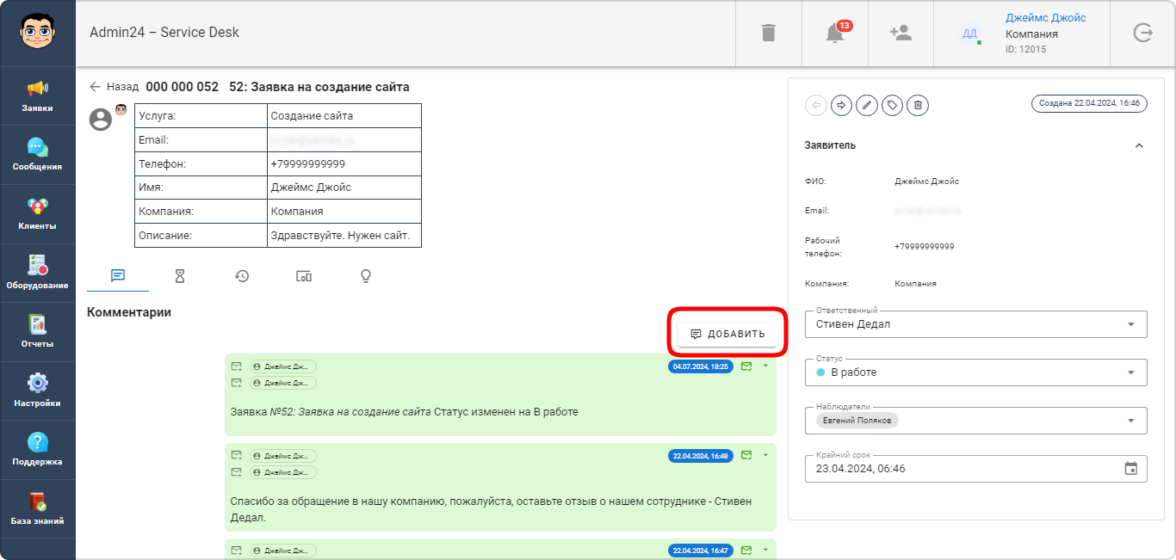Switch to the hourglass time tracking tab
The image size is (1176, 560).
click(180, 276)
